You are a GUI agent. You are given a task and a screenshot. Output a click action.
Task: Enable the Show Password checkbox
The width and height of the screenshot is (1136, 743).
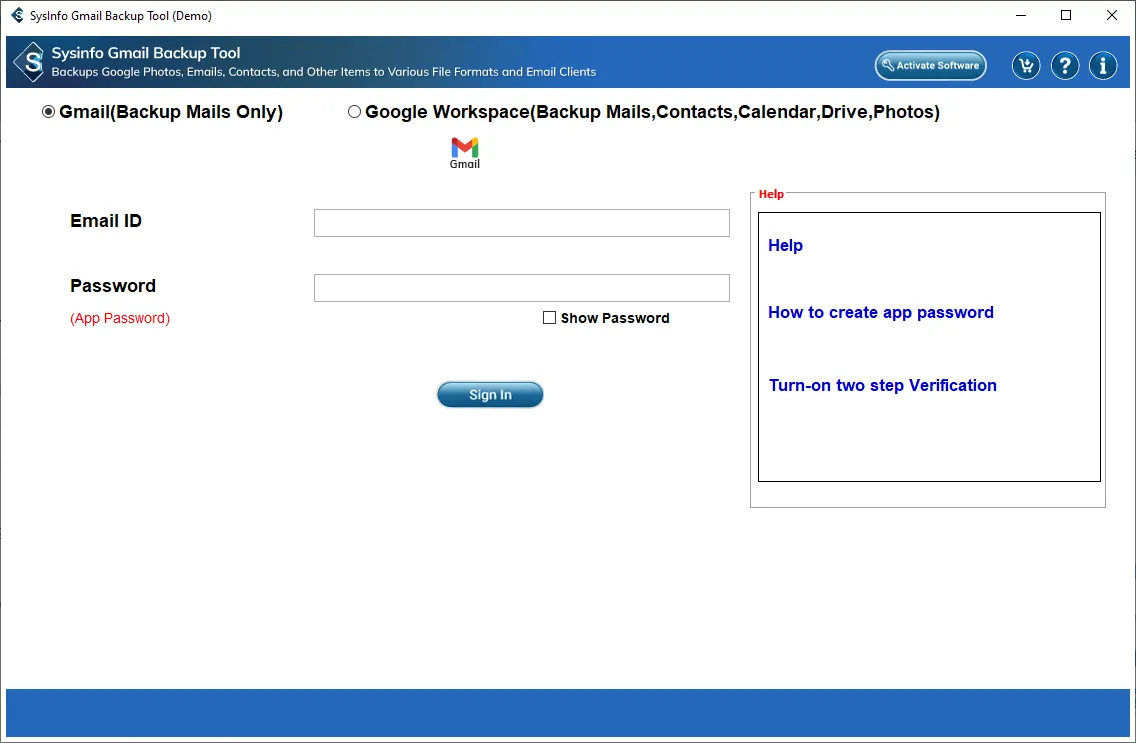tap(549, 317)
